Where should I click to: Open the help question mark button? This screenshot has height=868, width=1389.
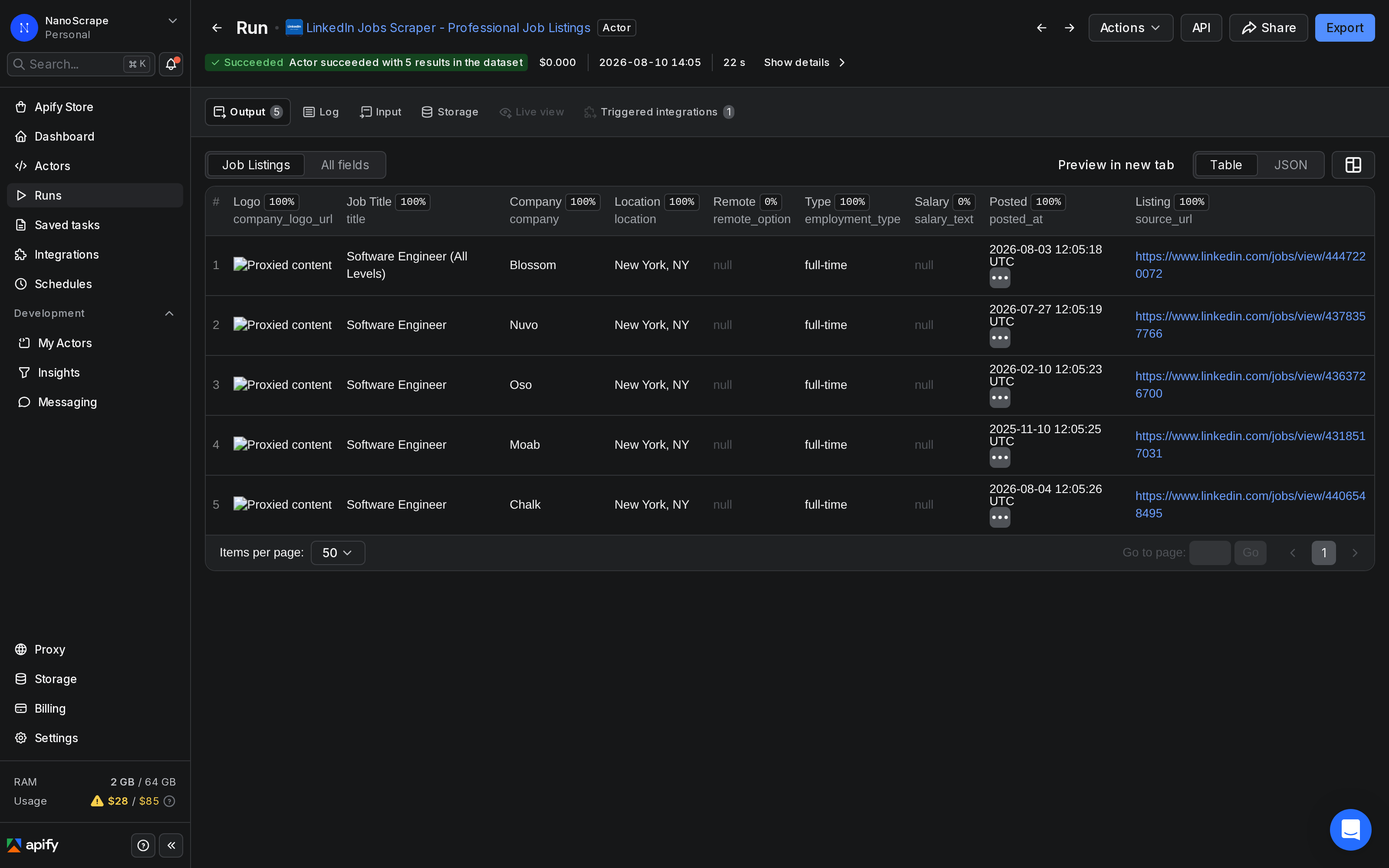pyautogui.click(x=144, y=845)
